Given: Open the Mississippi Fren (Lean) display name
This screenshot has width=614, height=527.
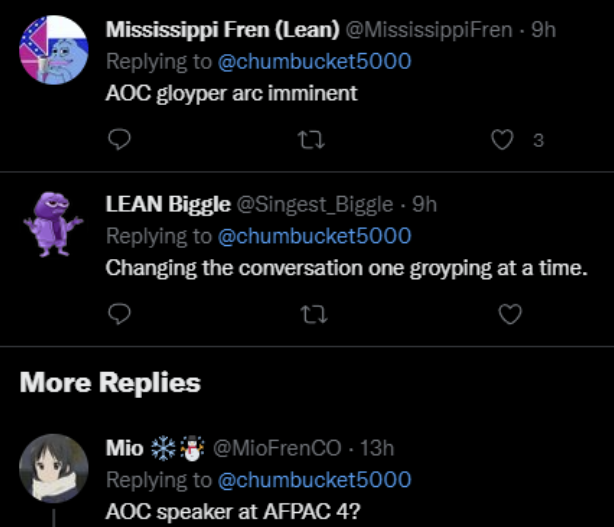Looking at the screenshot, I should 222,30.
